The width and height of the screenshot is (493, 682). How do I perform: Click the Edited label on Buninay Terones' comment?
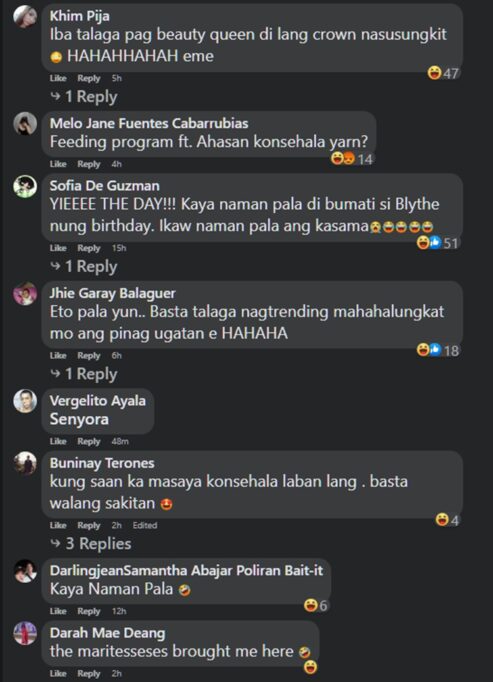coord(145,525)
